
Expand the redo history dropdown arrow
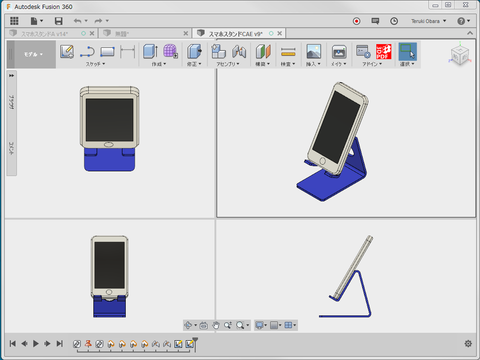(x=107, y=21)
